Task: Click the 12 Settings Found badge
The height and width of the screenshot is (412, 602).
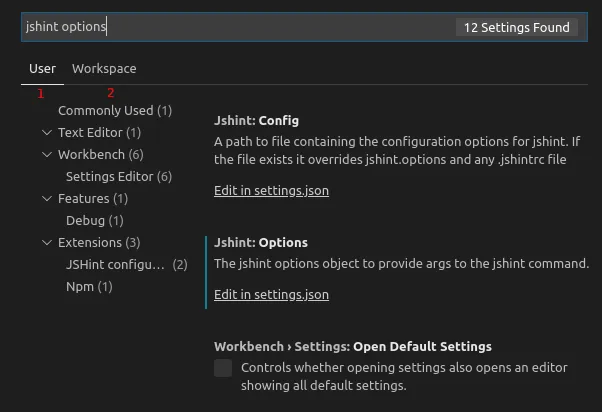Action: 516,28
